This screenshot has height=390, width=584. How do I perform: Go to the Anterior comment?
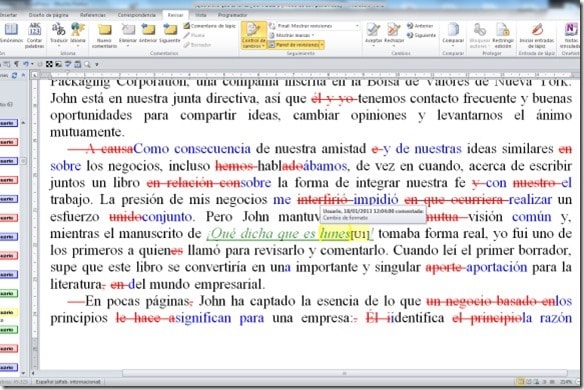point(148,33)
